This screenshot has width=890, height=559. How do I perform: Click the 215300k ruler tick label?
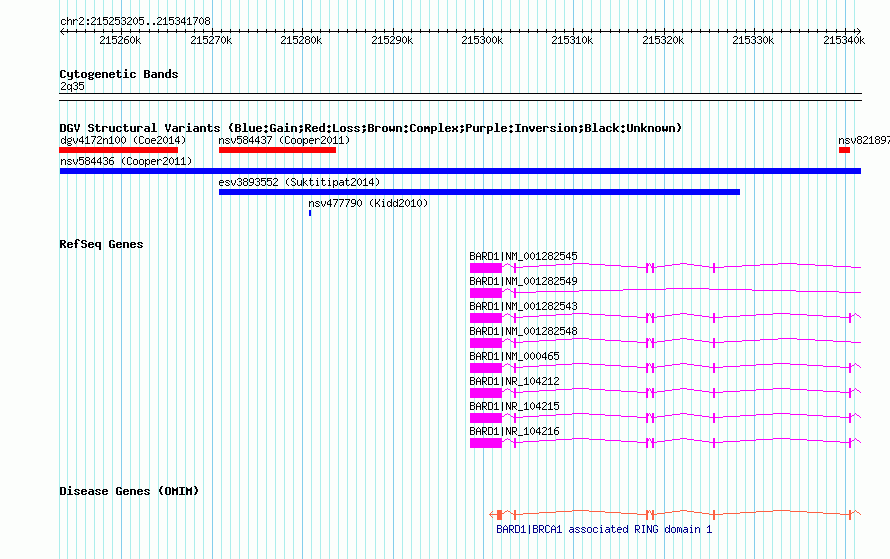(482, 40)
